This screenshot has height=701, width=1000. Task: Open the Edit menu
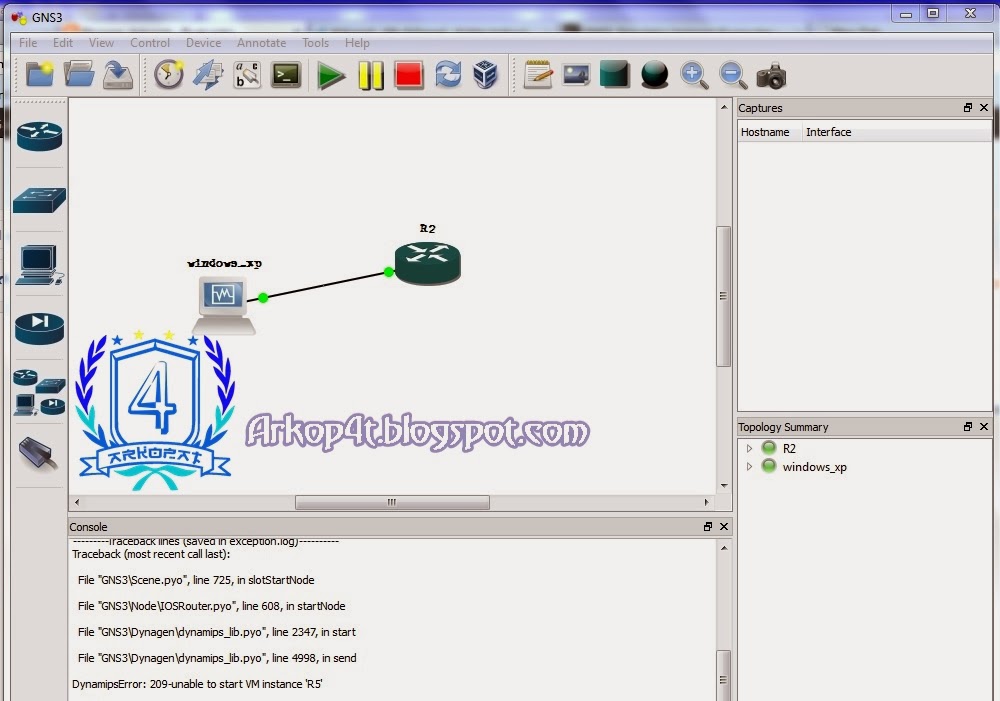point(62,43)
